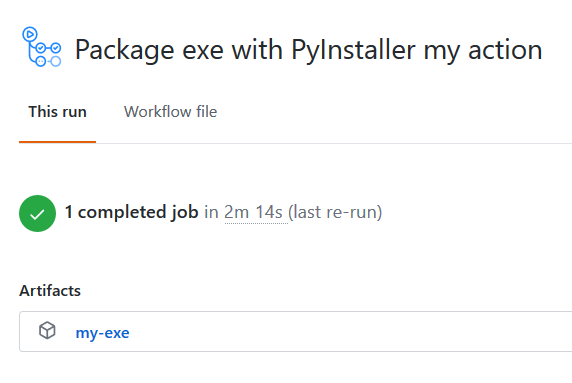
Task: Download the my-exe artifact
Action: 102,333
